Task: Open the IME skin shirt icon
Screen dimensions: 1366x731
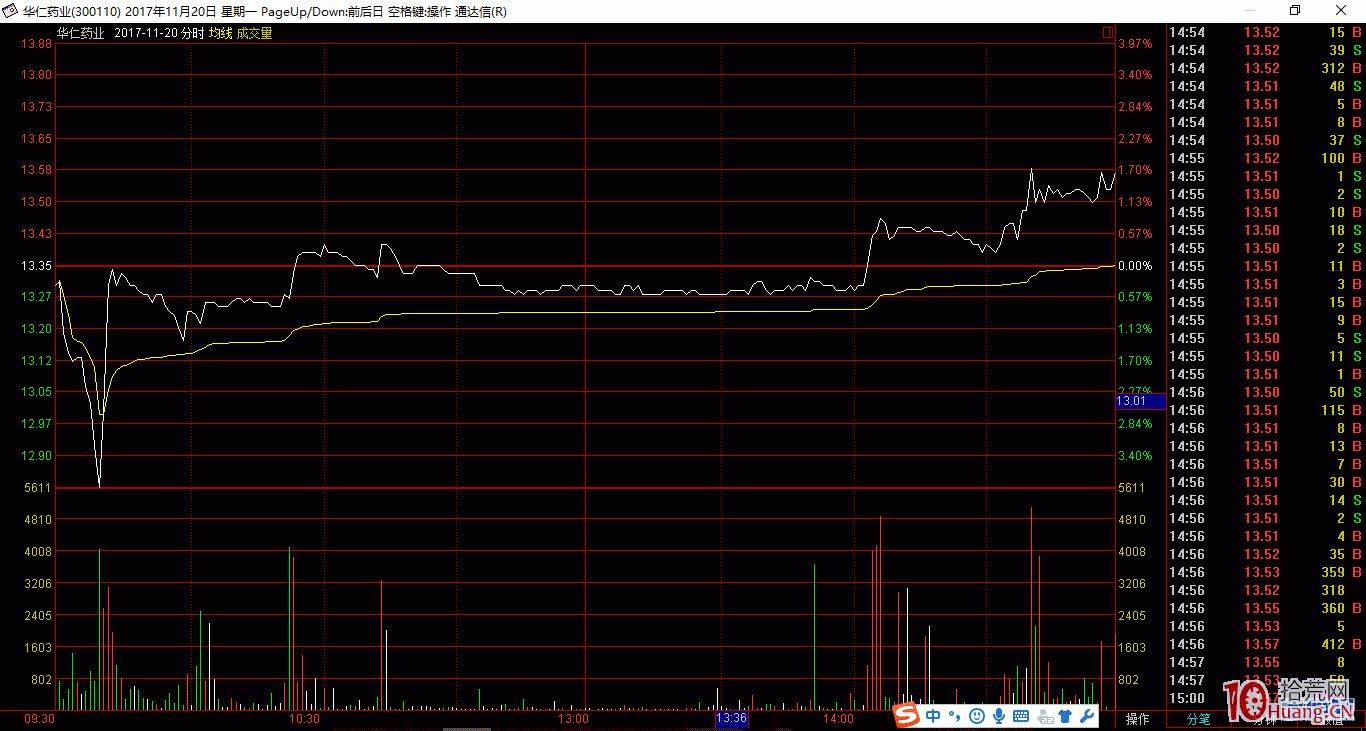Action: [x=1065, y=716]
